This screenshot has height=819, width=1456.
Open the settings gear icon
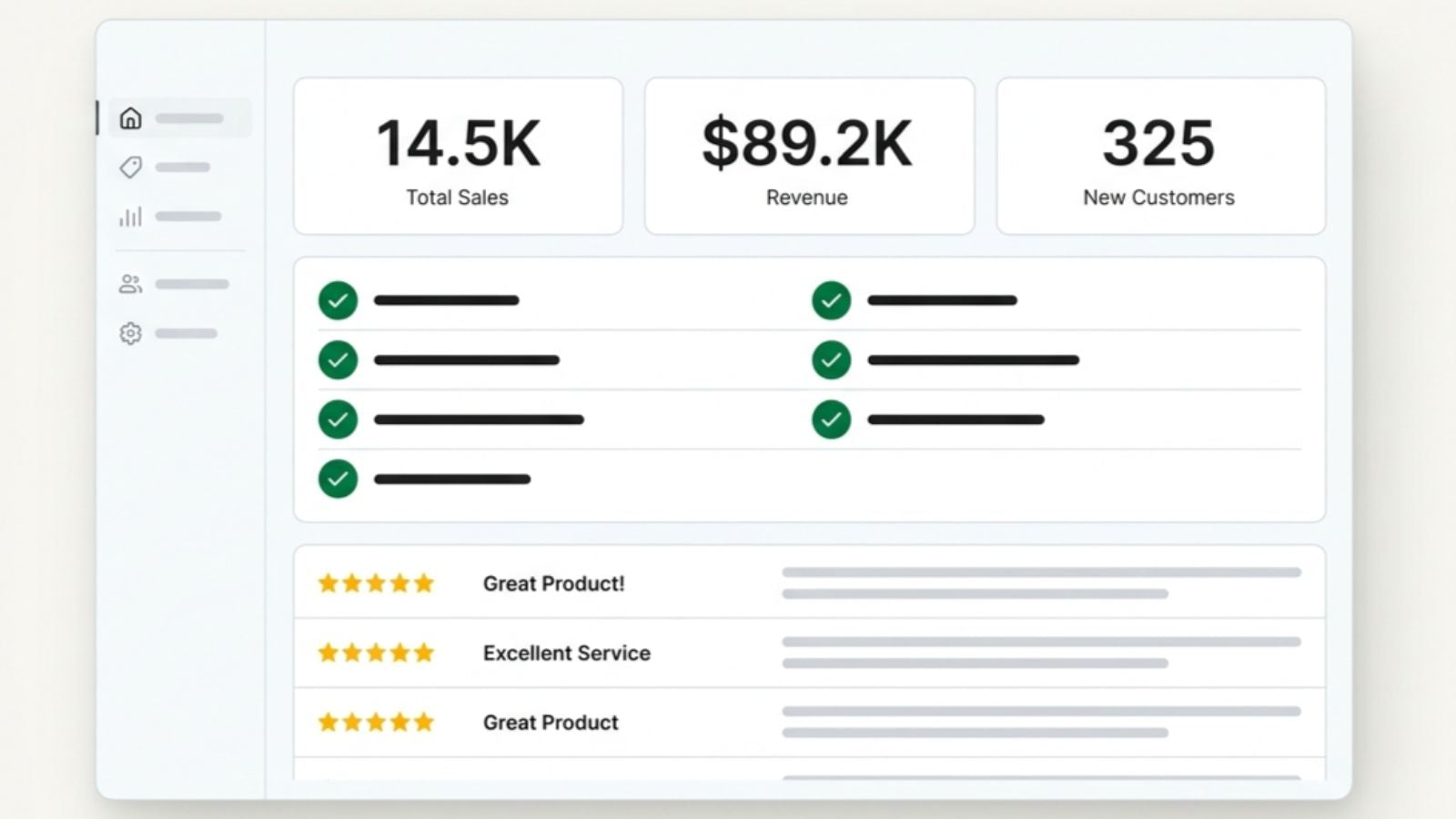pos(131,333)
